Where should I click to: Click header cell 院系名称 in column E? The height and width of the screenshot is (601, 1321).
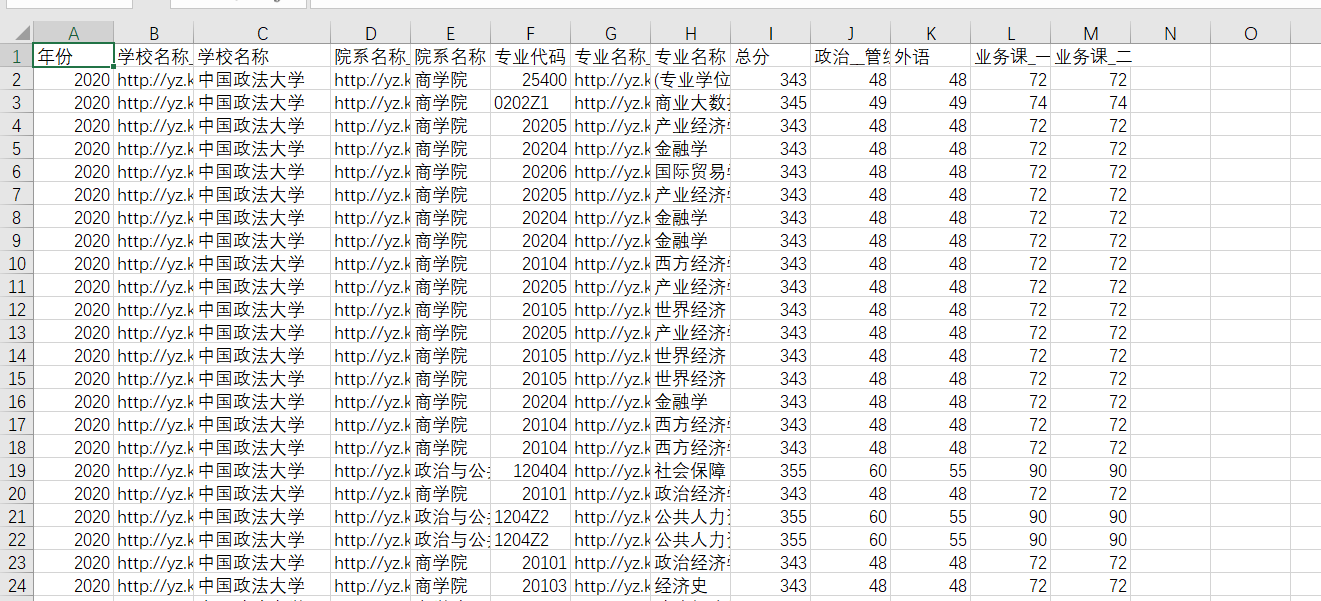point(451,56)
